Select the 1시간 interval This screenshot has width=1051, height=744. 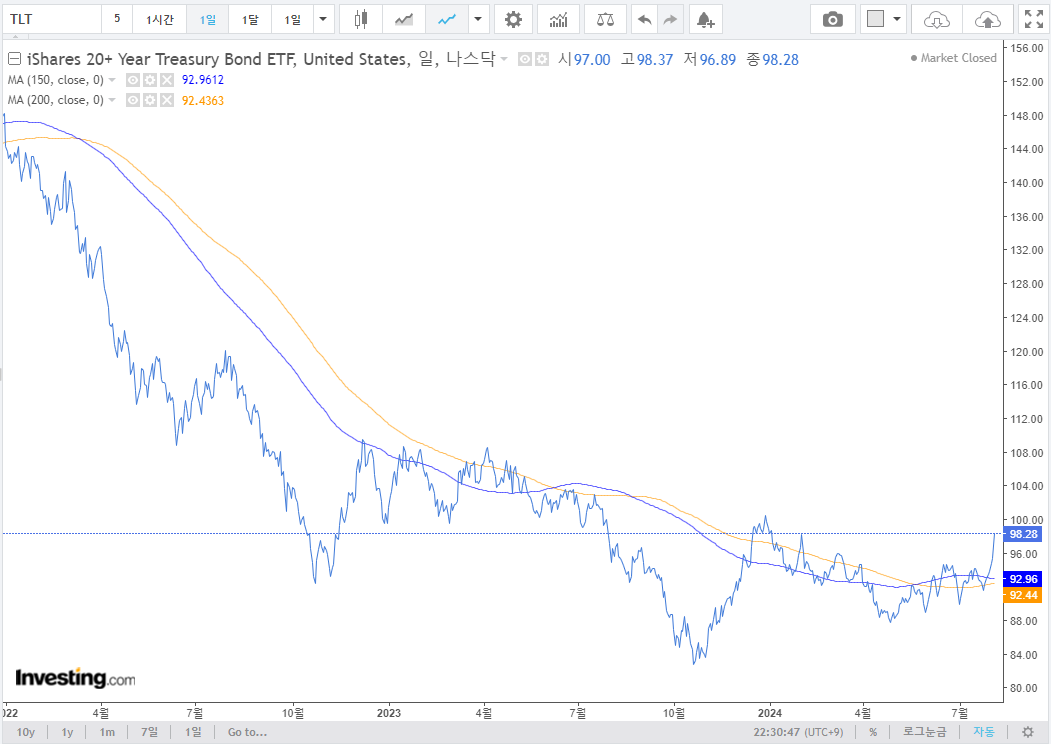click(x=160, y=19)
